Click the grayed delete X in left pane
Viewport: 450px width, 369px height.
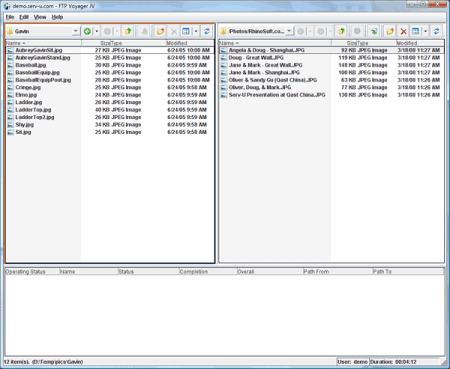174,31
